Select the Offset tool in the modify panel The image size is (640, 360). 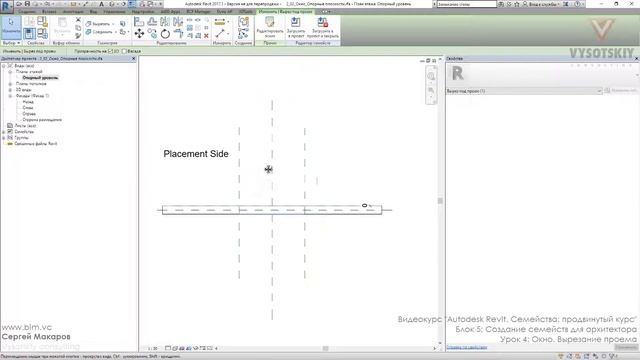tap(152, 22)
